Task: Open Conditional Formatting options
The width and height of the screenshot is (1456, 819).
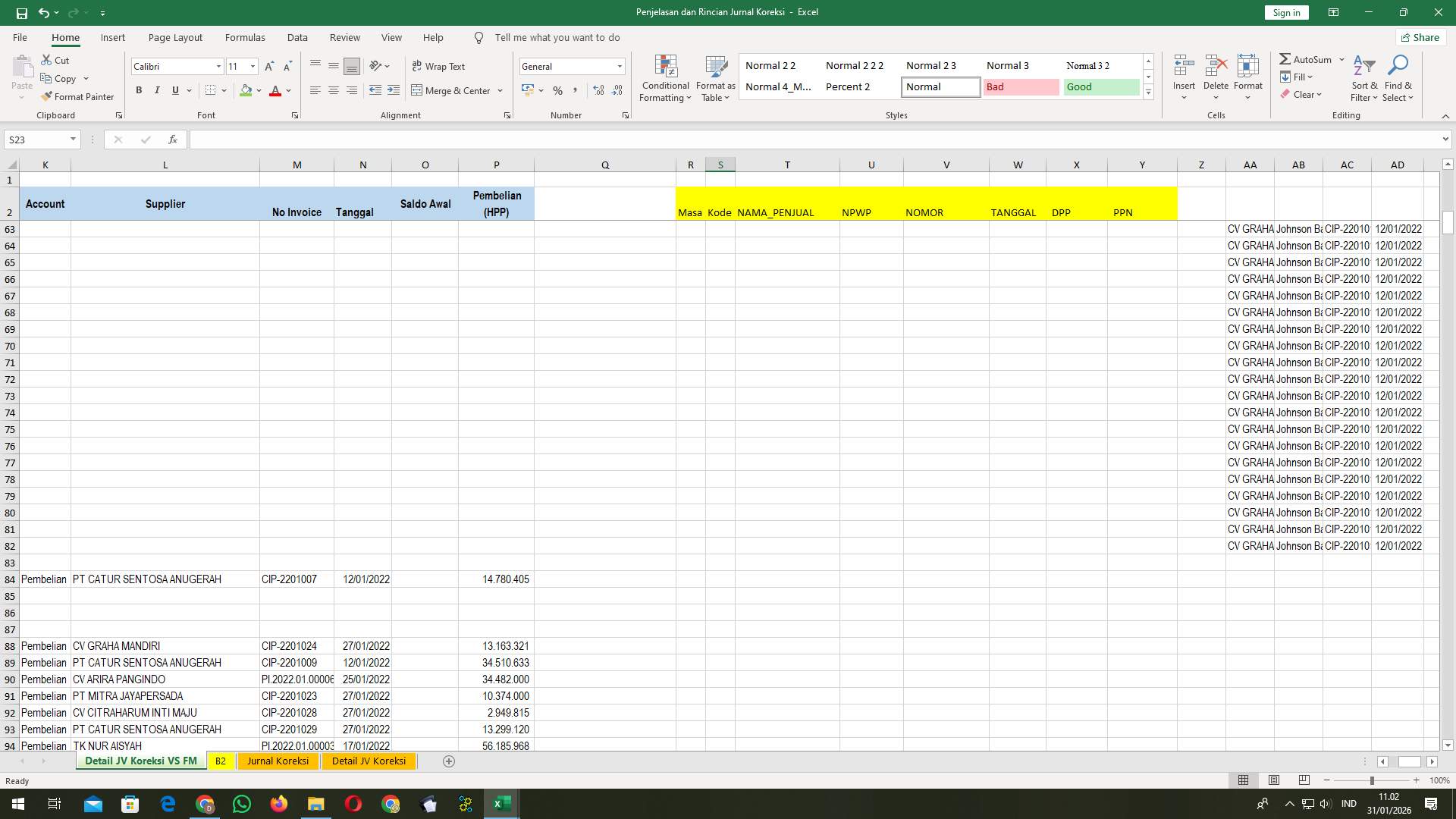Action: click(x=665, y=78)
